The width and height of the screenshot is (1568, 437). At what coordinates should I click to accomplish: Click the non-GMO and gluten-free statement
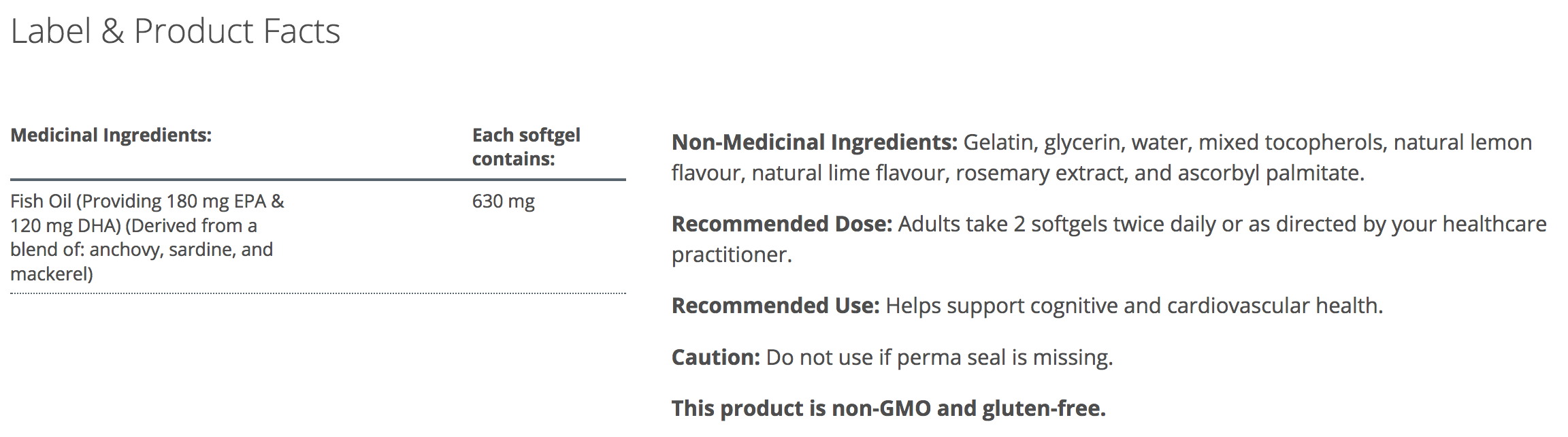888,408
